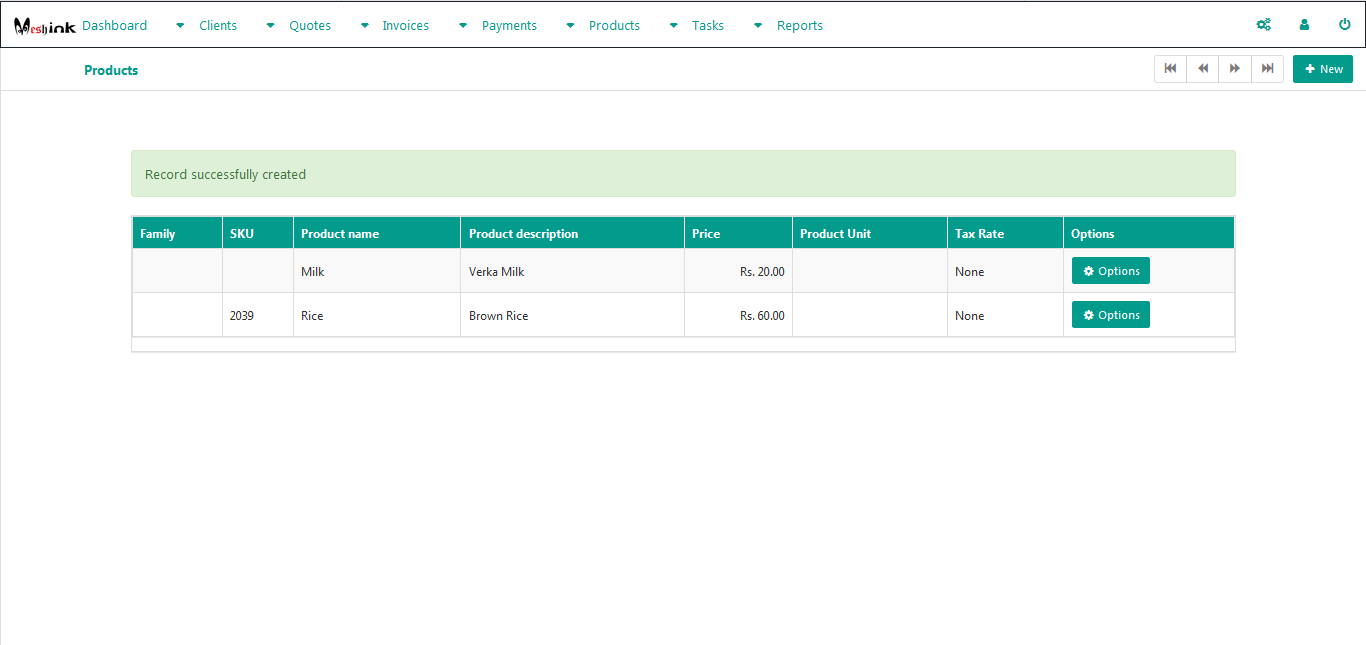Open Options for the Rice product

tap(1110, 315)
